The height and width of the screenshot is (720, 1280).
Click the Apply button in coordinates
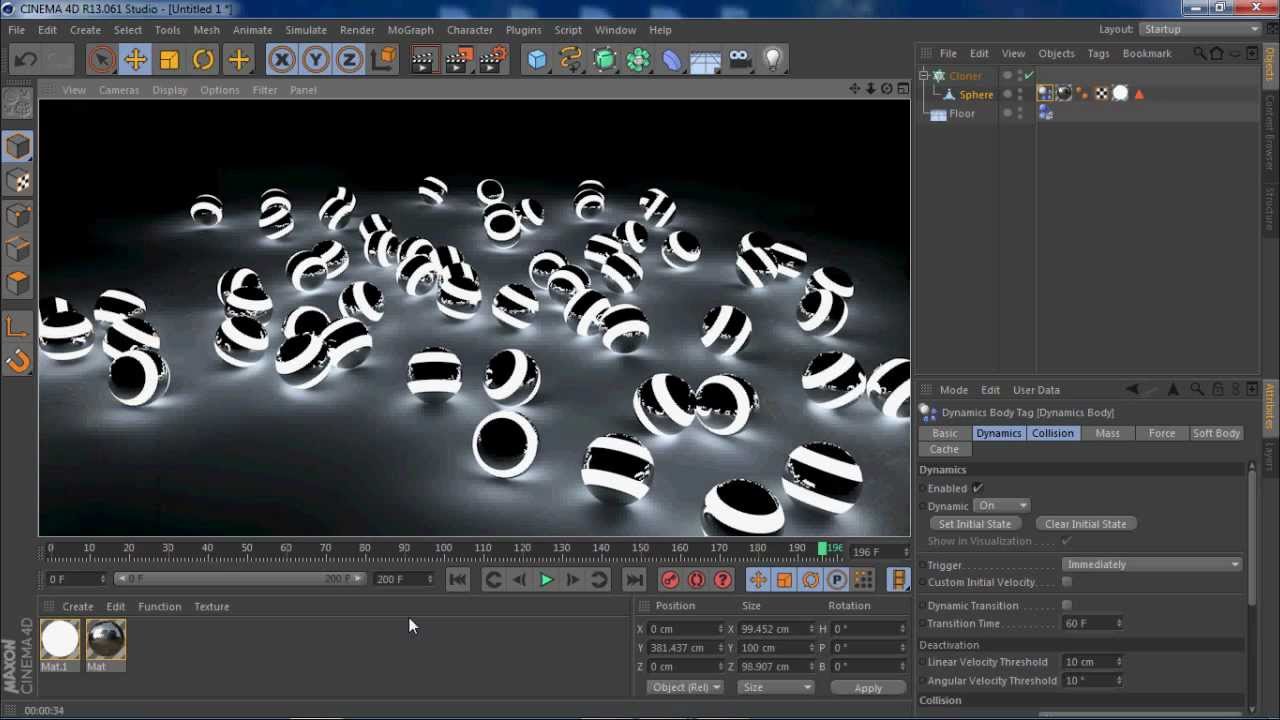(868, 688)
